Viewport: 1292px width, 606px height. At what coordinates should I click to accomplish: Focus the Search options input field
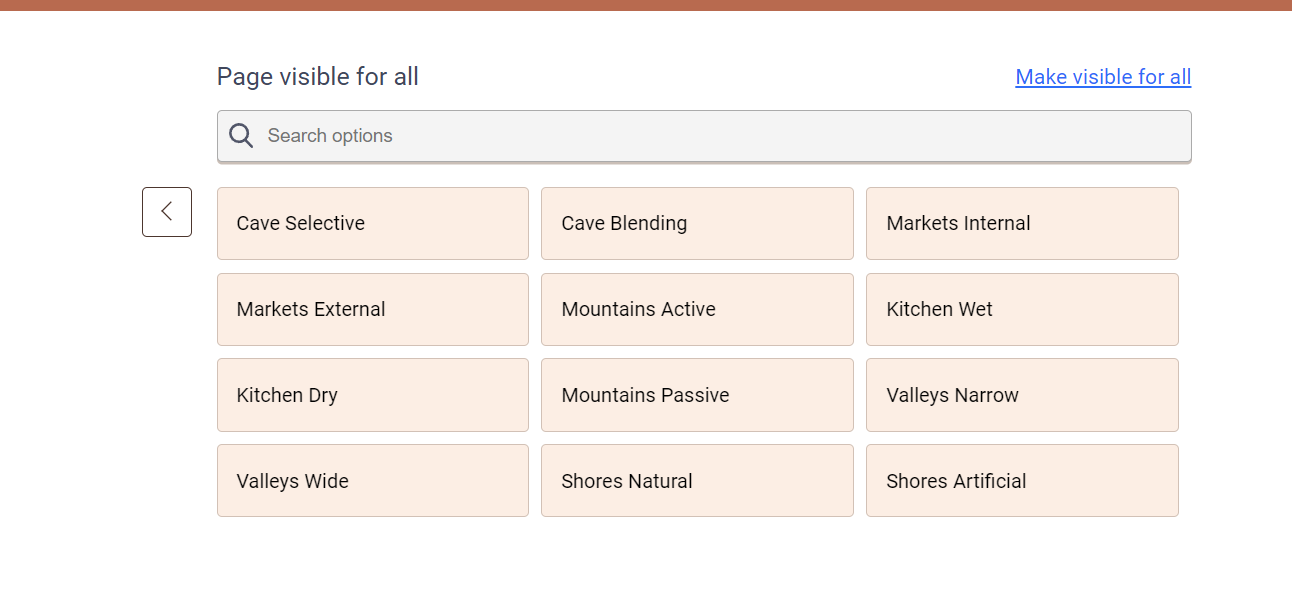pos(704,136)
